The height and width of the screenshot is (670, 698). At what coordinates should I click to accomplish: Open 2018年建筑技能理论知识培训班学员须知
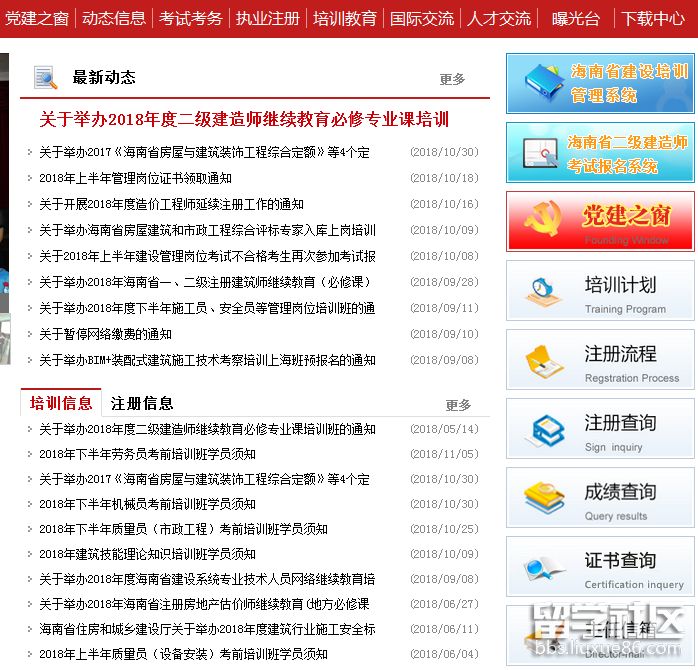pyautogui.click(x=147, y=554)
